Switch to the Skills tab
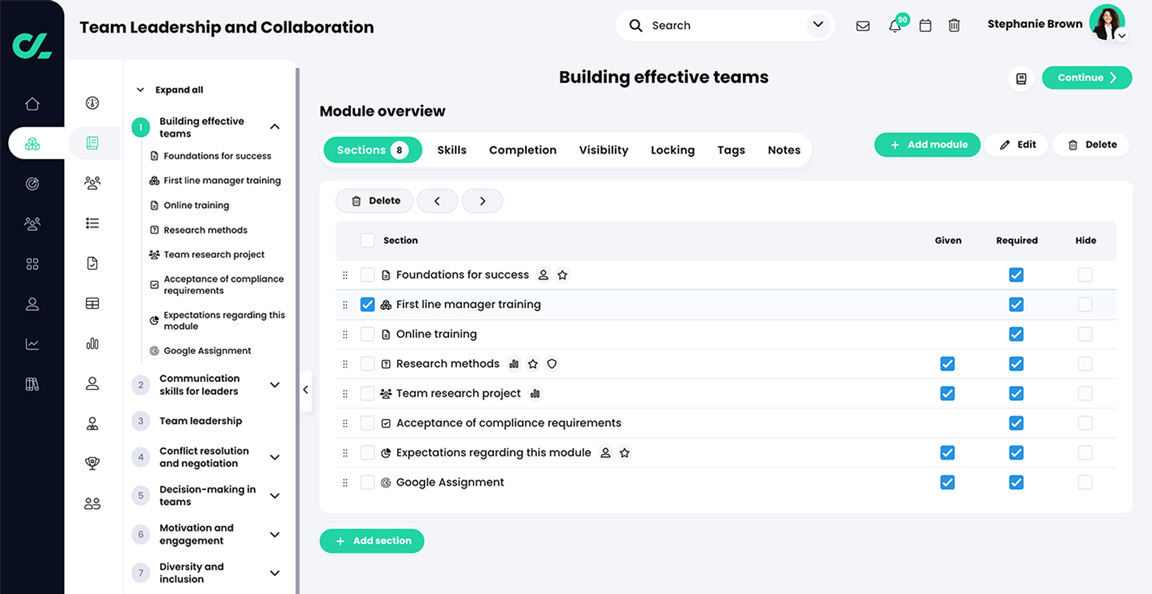1152x594 pixels. coord(451,149)
